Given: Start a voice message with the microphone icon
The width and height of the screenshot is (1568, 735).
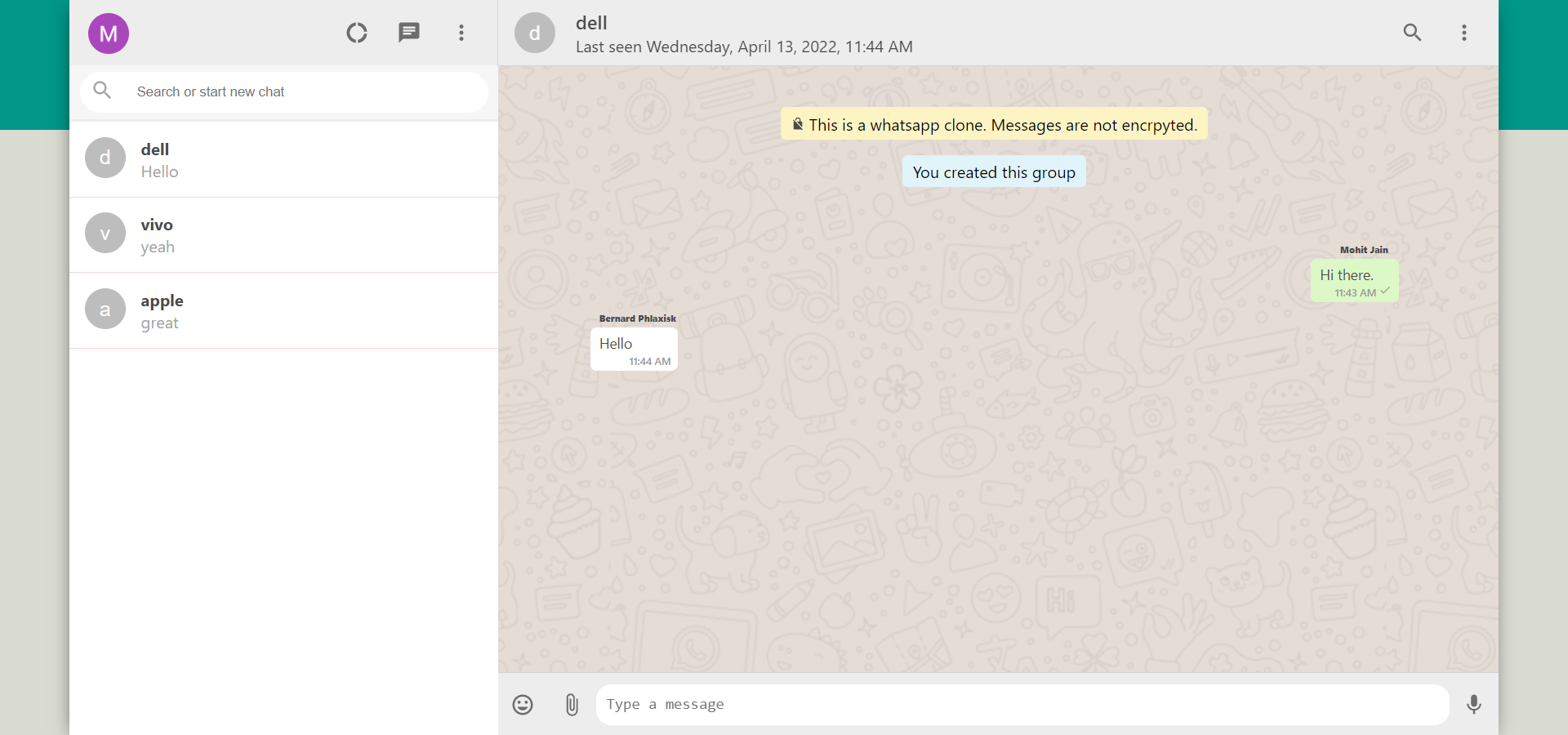Looking at the screenshot, I should pyautogui.click(x=1473, y=704).
